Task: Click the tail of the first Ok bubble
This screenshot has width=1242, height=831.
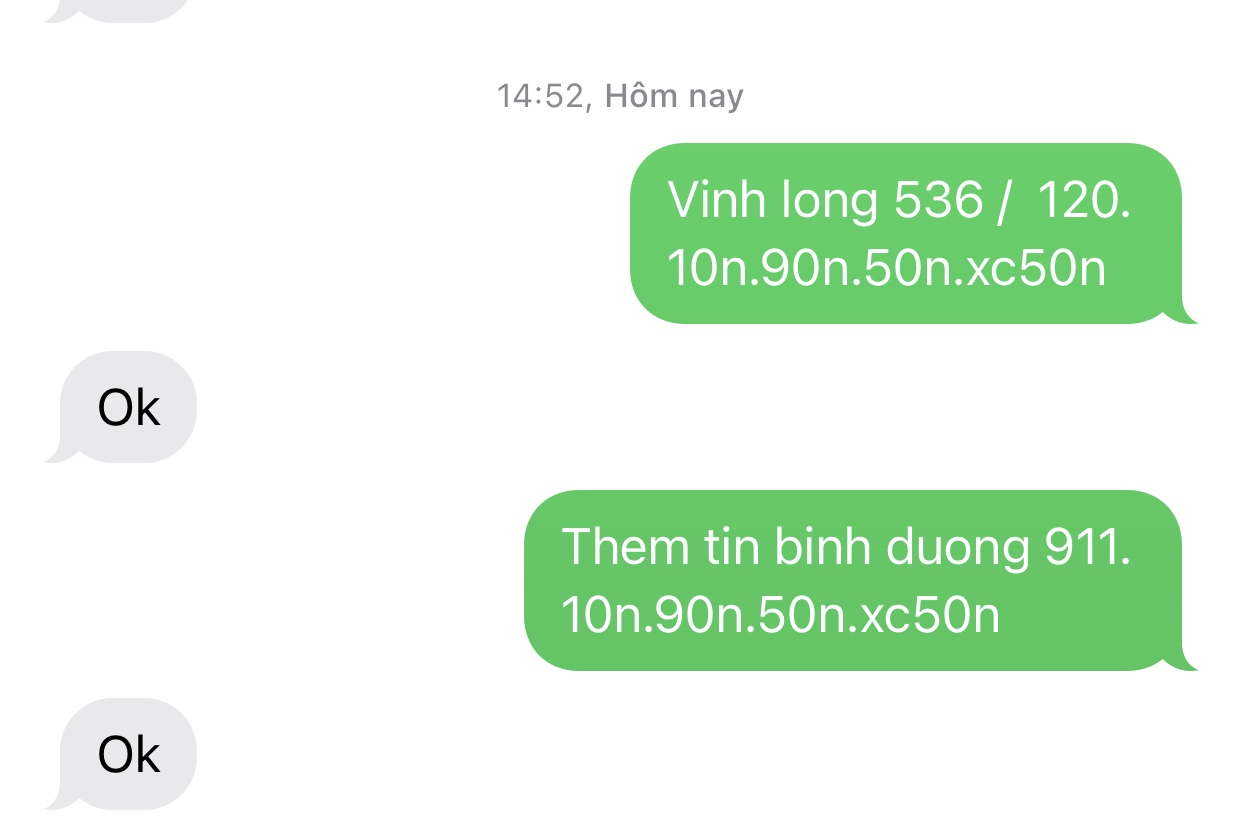Action: point(58,452)
